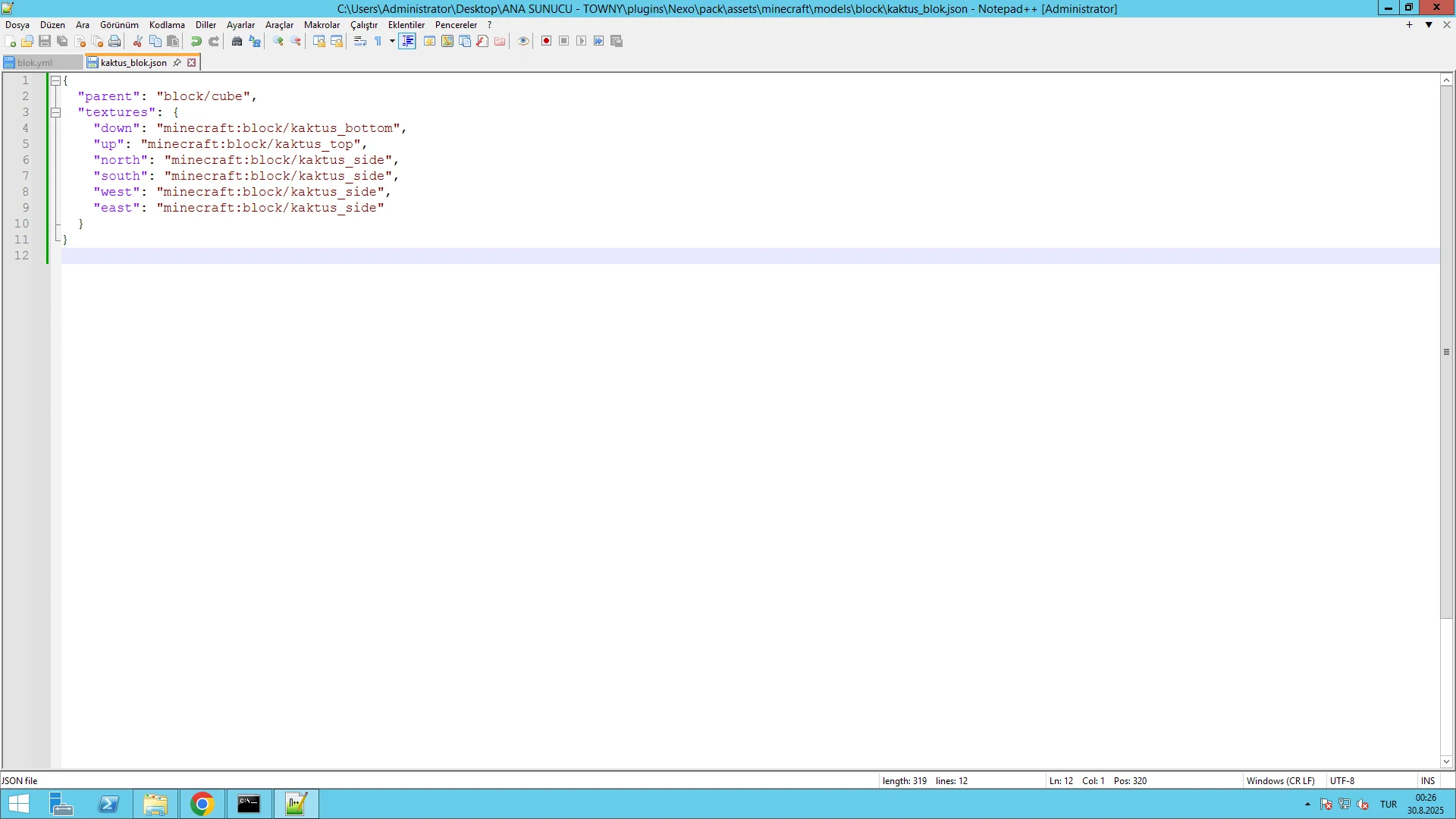The height and width of the screenshot is (819, 1456).
Task: Create a new file with New icon
Action: click(10, 41)
